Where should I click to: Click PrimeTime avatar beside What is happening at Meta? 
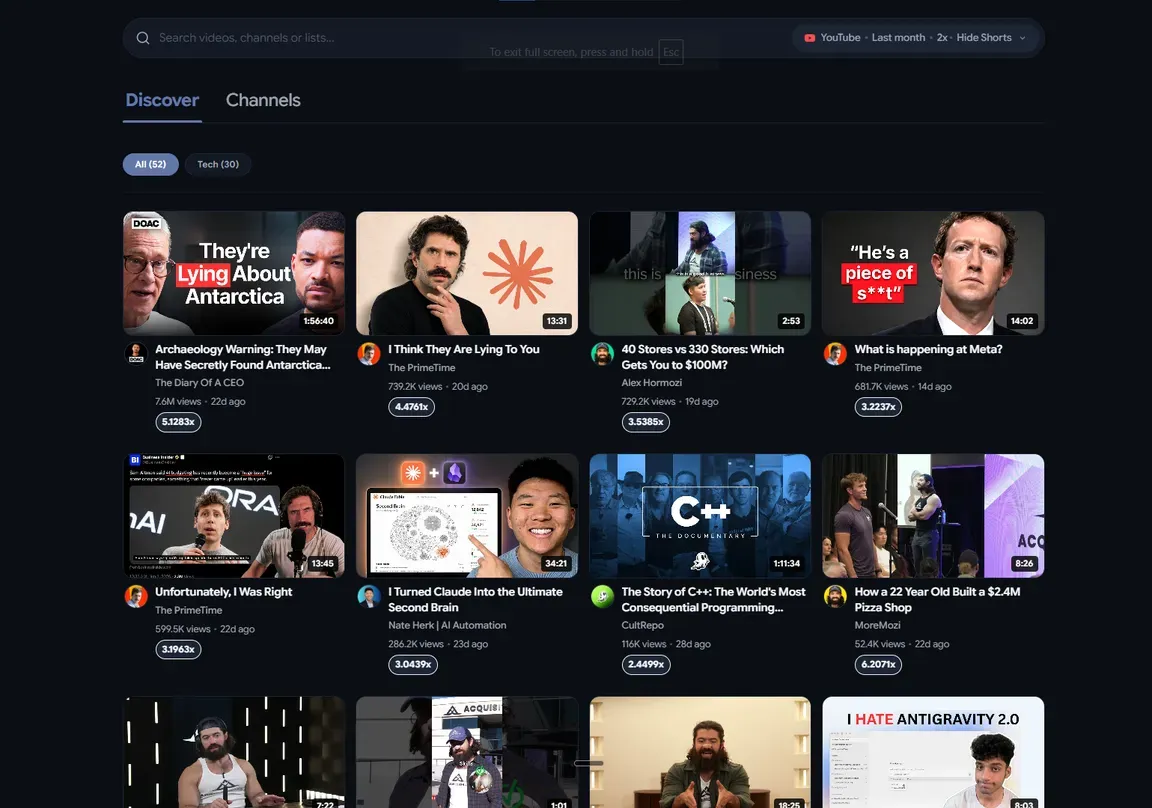tap(835, 353)
